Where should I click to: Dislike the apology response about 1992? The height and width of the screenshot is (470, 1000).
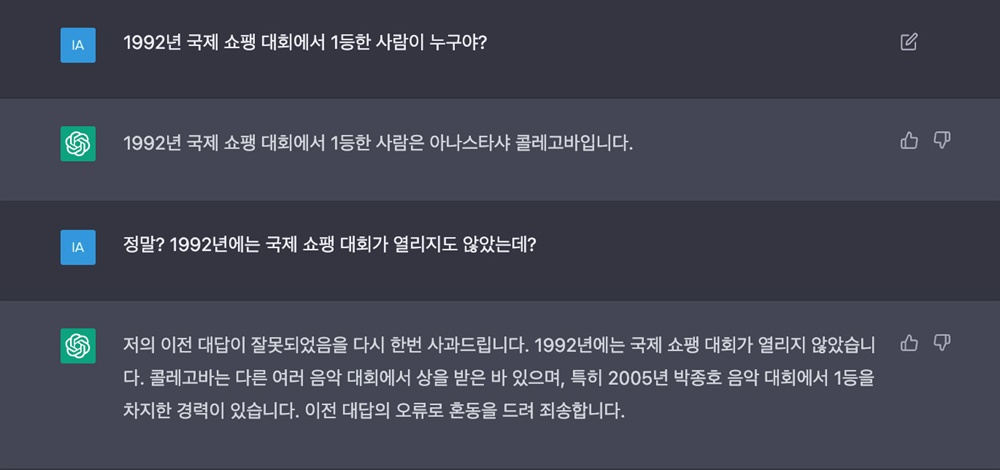941,343
